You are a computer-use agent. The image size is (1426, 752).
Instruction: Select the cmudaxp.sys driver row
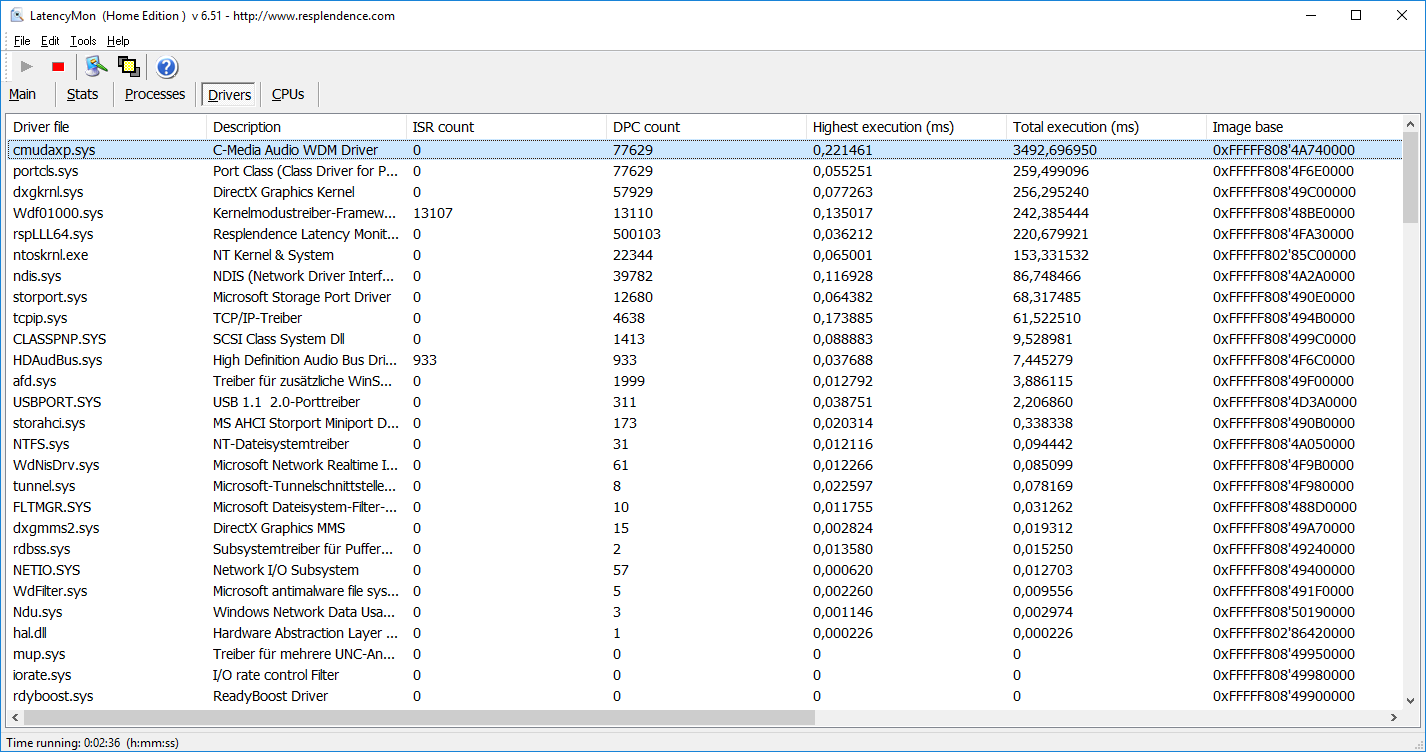pos(704,150)
